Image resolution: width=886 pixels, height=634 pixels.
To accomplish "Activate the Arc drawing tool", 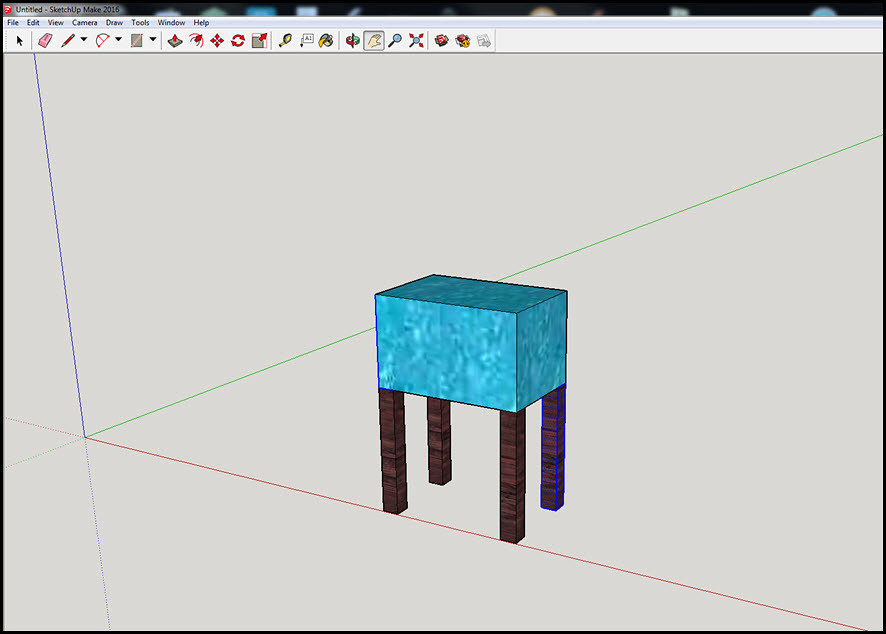I will 102,41.
